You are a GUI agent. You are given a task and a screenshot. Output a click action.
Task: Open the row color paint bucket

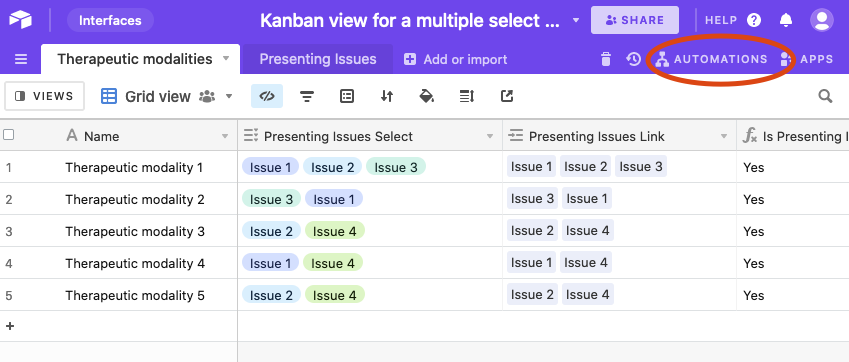(x=427, y=96)
